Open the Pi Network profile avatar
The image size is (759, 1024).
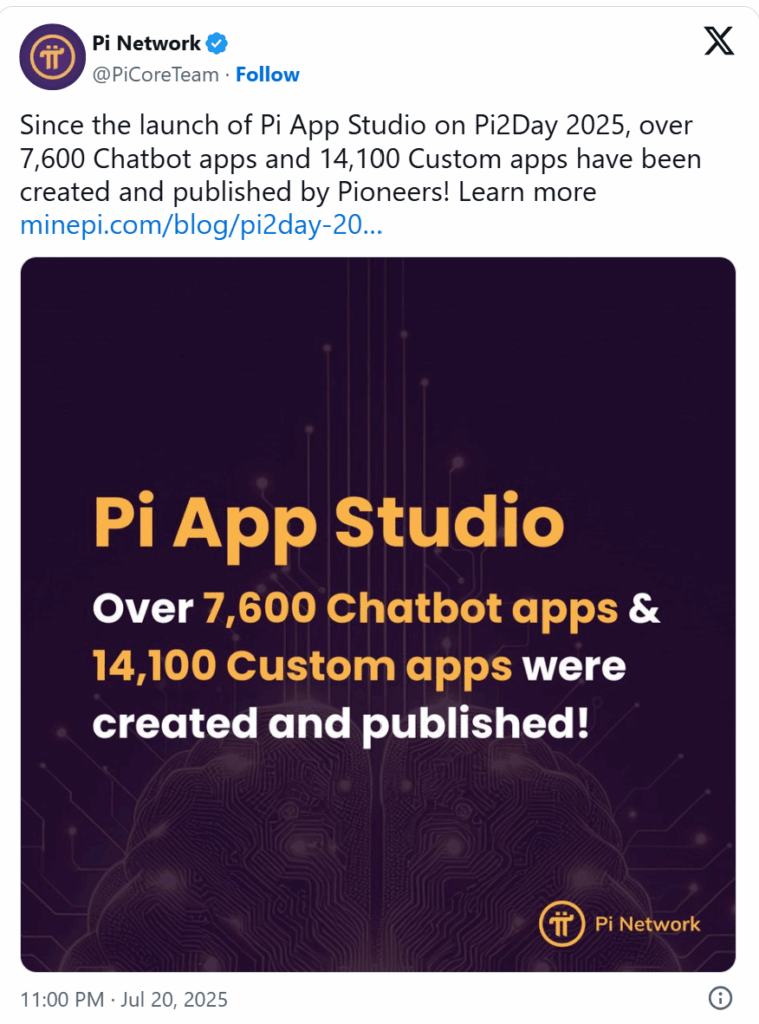pyautogui.click(x=52, y=57)
